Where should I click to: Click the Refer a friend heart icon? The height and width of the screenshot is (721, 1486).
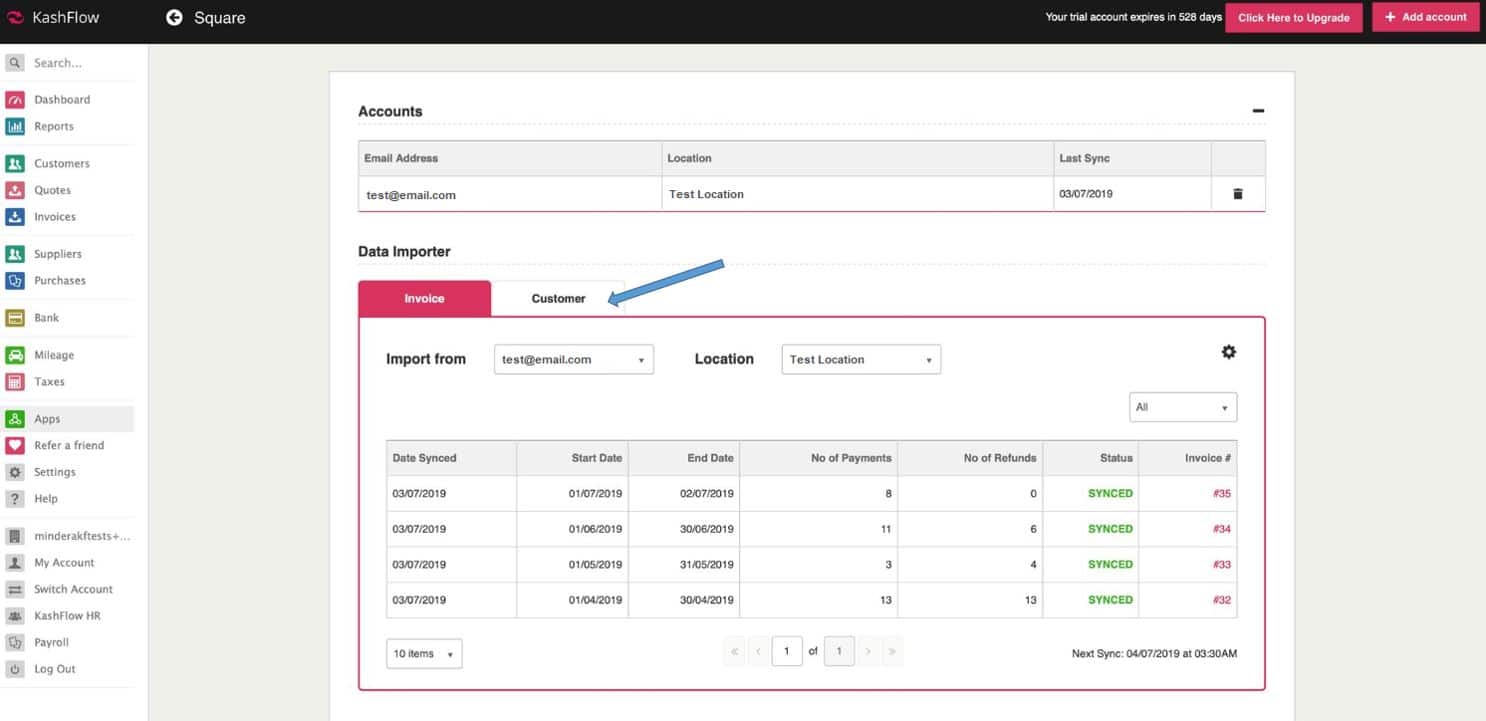(x=15, y=446)
